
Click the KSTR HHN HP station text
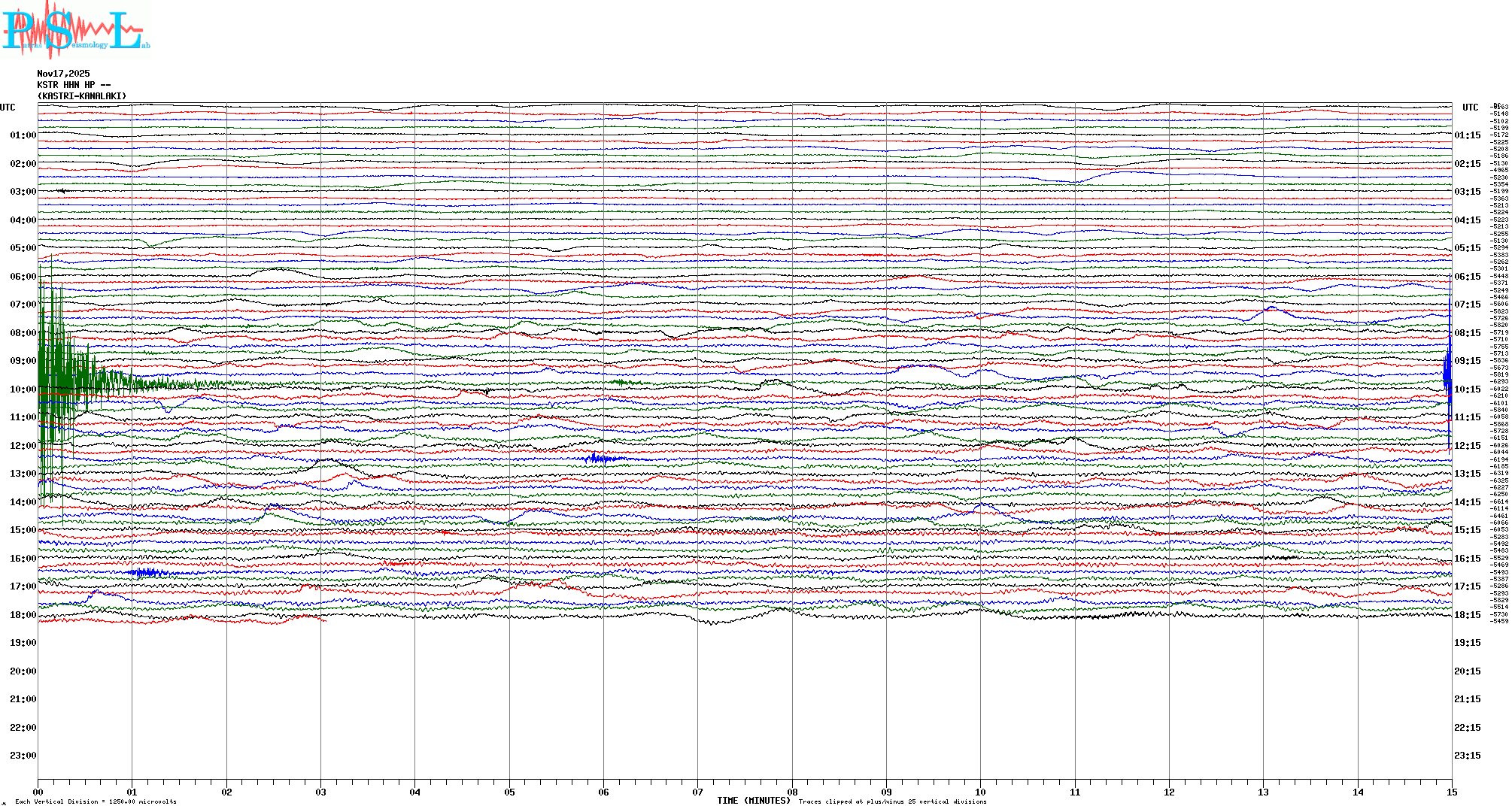pos(73,85)
